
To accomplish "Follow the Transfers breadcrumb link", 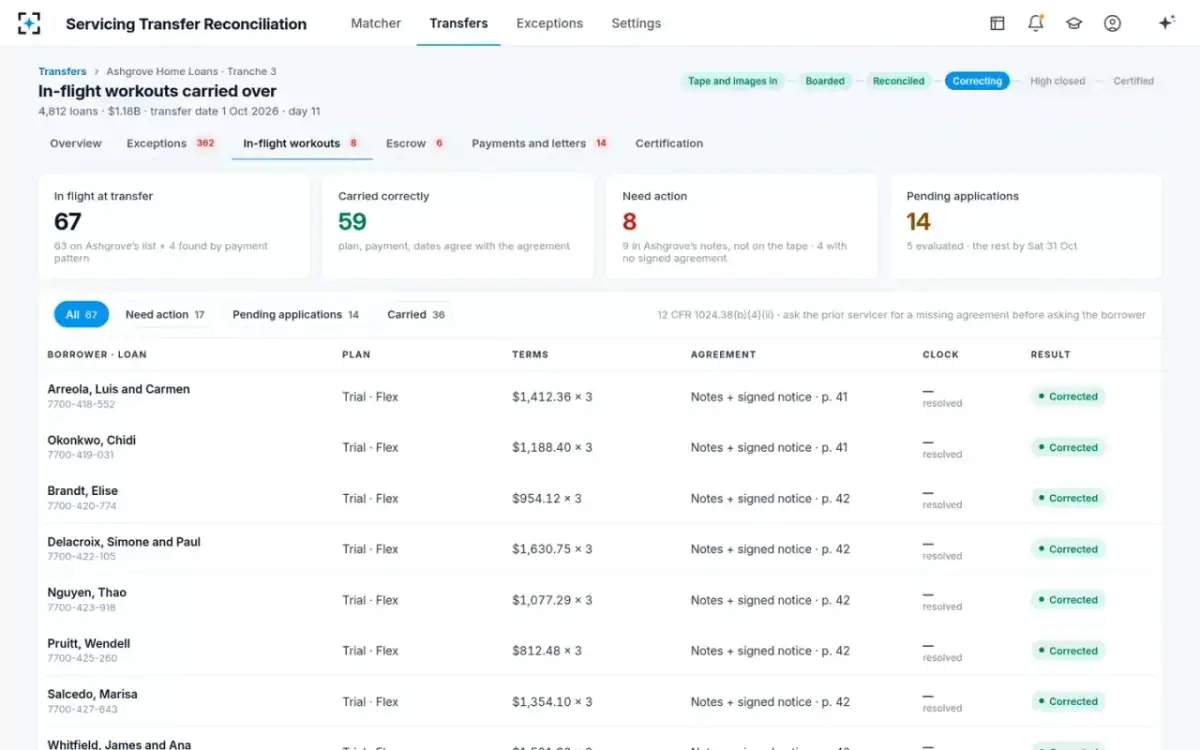I will coord(62,71).
